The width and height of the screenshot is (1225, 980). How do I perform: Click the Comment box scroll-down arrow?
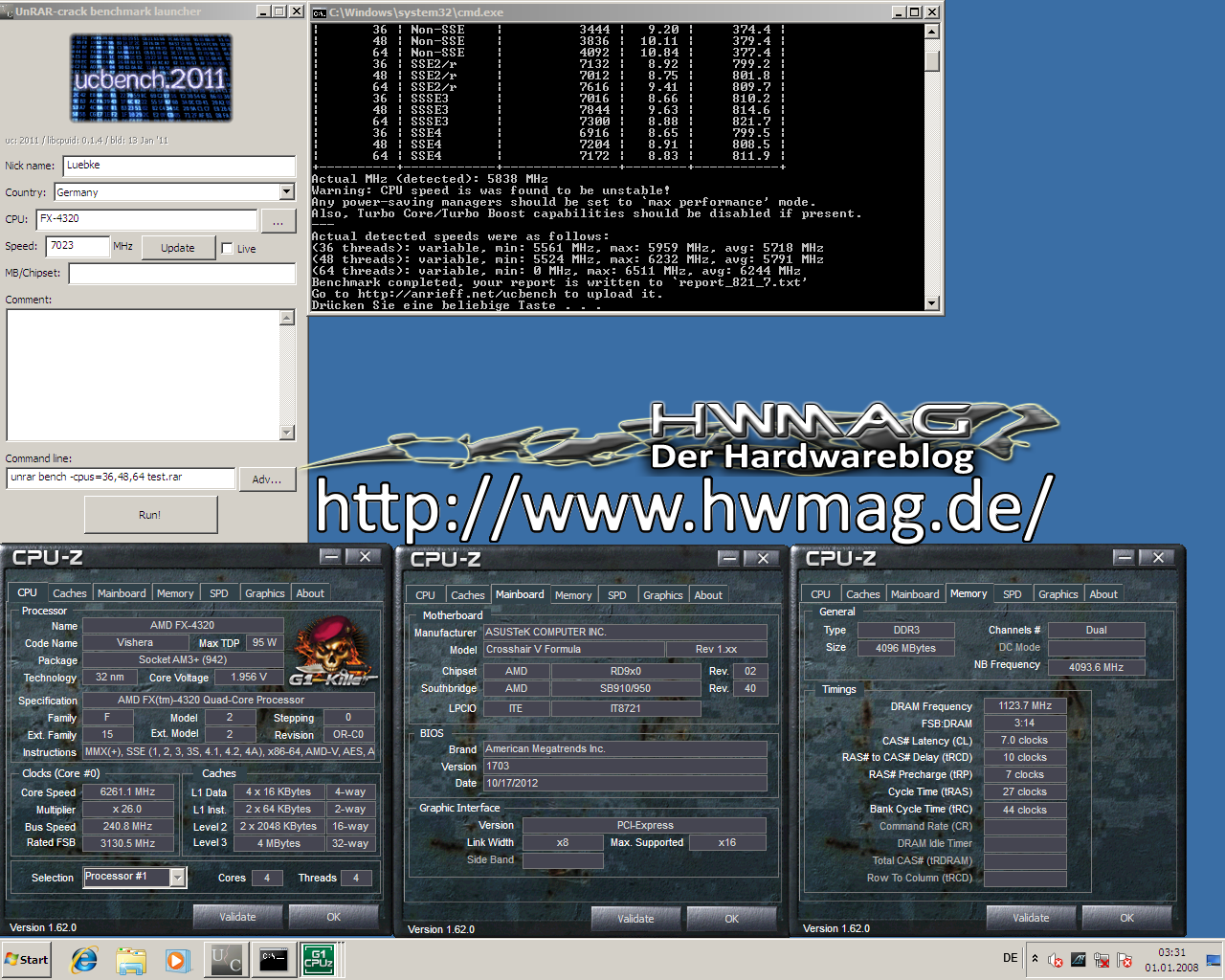(x=287, y=433)
